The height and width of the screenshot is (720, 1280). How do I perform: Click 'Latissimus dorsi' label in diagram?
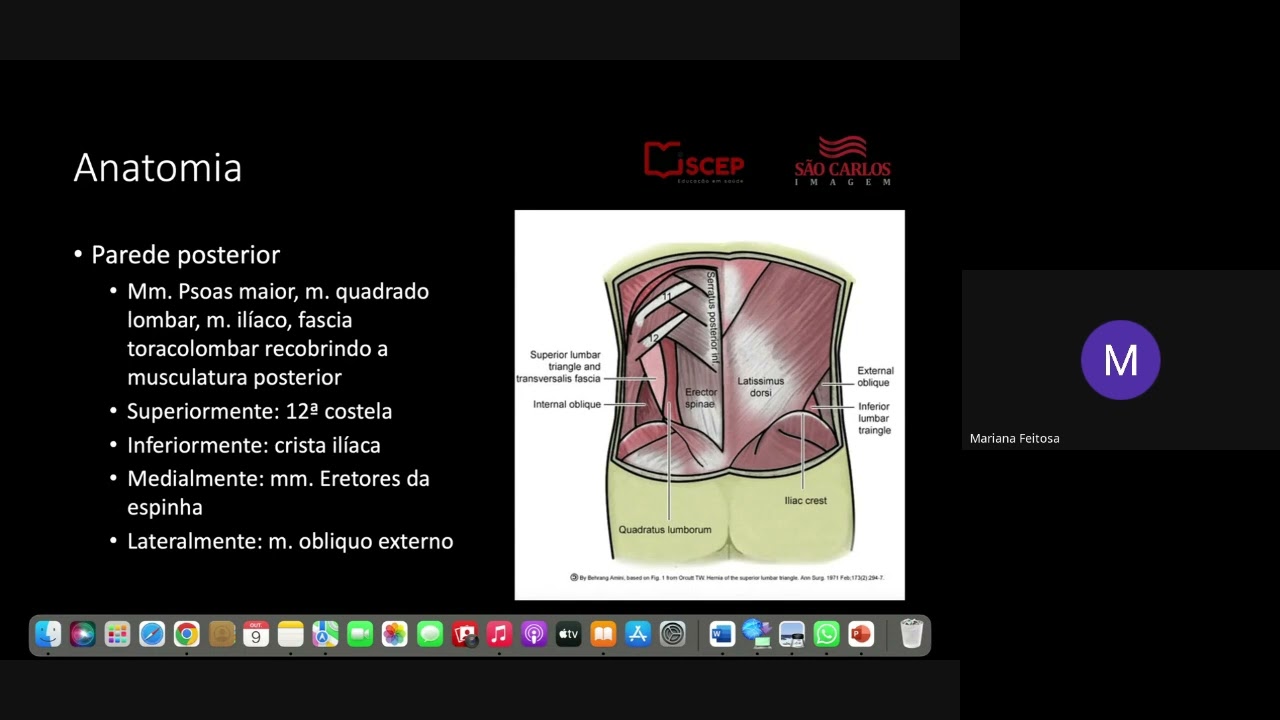[x=761, y=387]
